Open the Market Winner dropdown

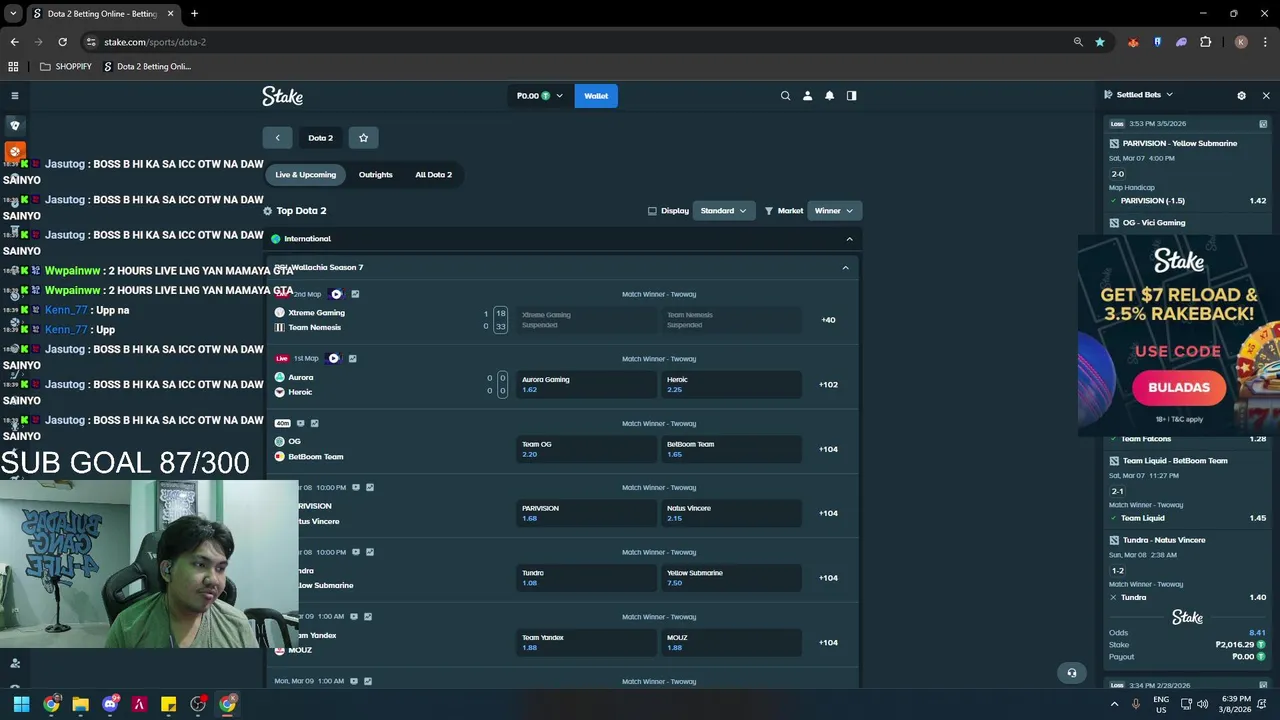click(833, 211)
